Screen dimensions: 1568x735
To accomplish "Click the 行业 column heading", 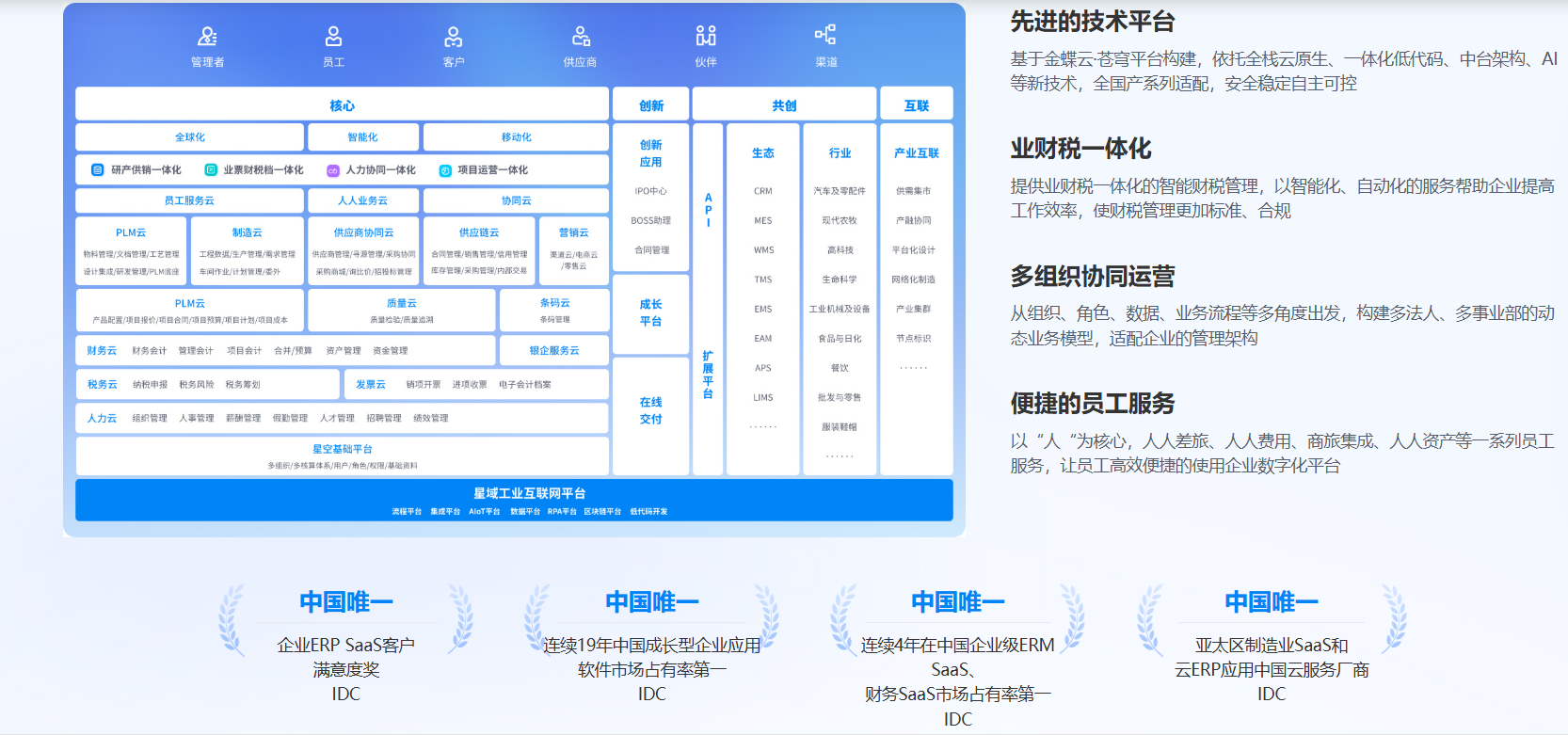I will coord(840,152).
